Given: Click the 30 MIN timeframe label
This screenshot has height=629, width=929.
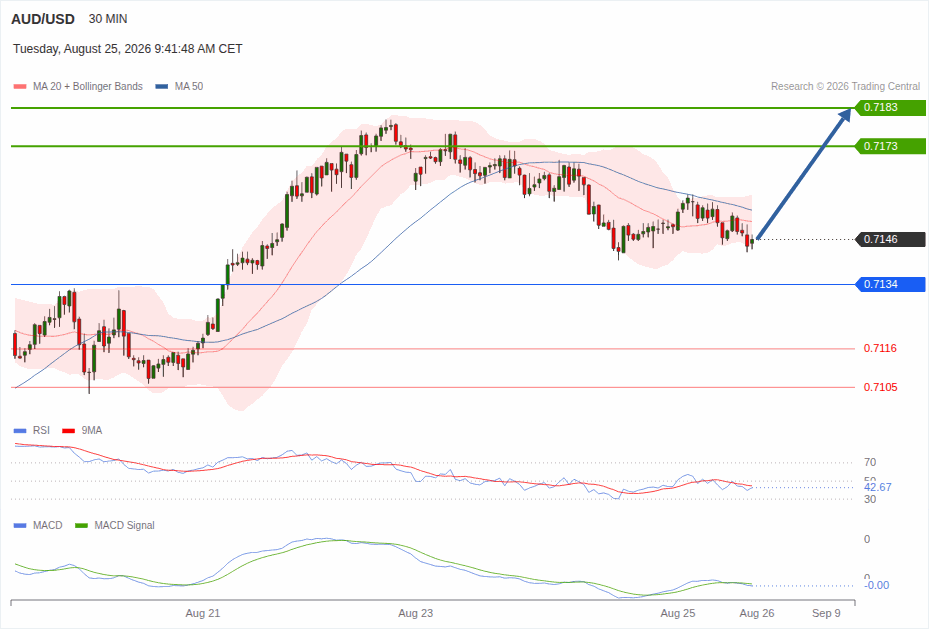Looking at the screenshot, I should point(108,19).
